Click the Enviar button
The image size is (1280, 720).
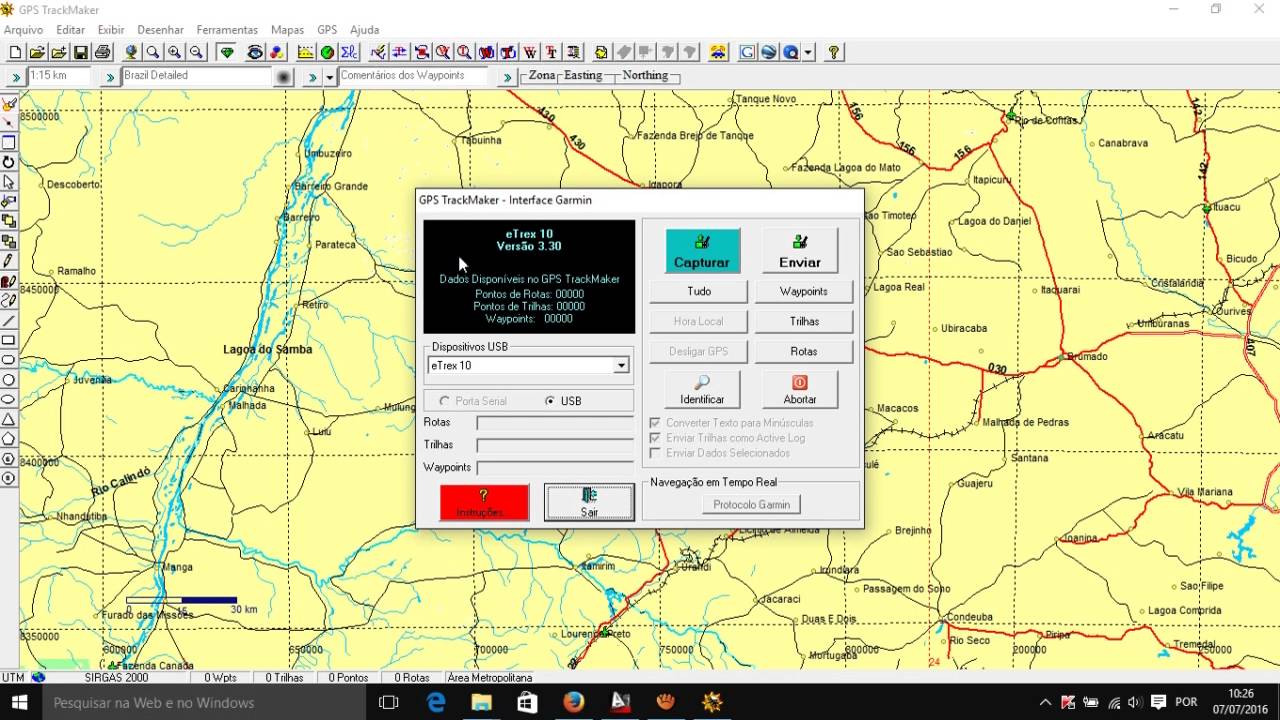point(800,250)
